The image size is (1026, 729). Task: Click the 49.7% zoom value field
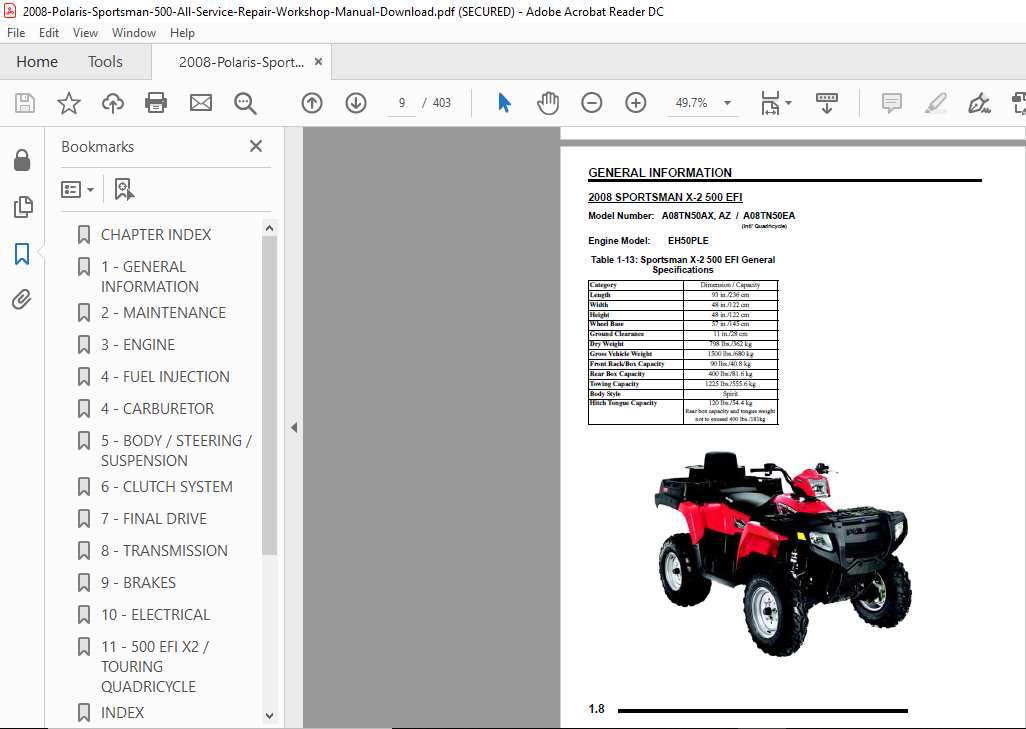(692, 103)
